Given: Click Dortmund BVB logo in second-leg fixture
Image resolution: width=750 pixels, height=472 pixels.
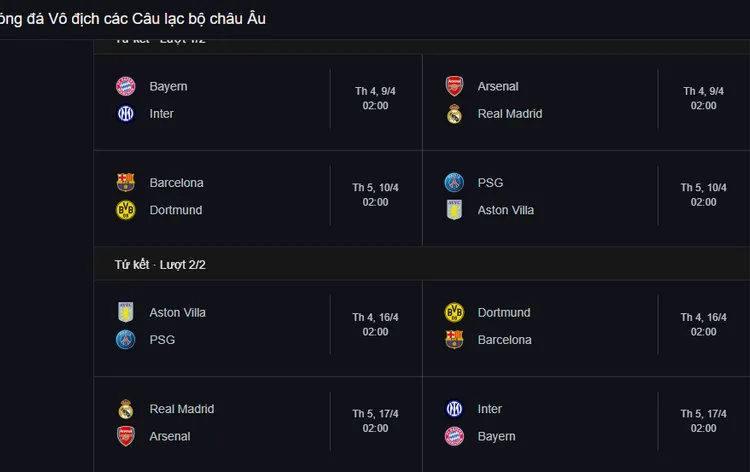Looking at the screenshot, I should [454, 312].
